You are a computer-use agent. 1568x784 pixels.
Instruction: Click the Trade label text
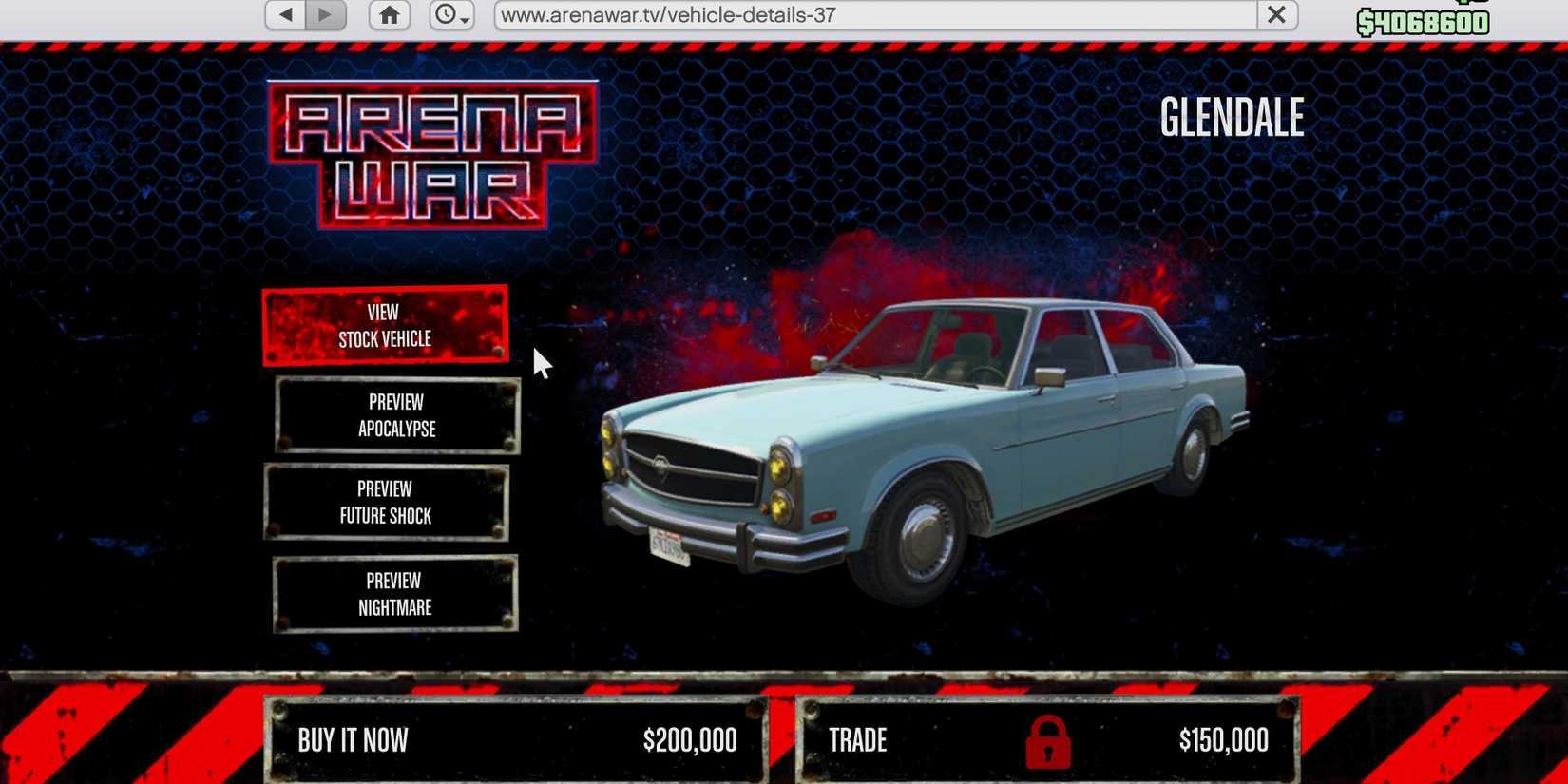tap(857, 741)
